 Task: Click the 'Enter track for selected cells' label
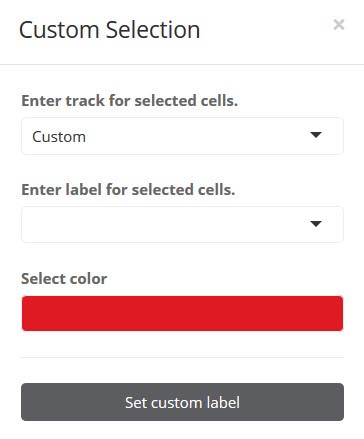pos(129,101)
